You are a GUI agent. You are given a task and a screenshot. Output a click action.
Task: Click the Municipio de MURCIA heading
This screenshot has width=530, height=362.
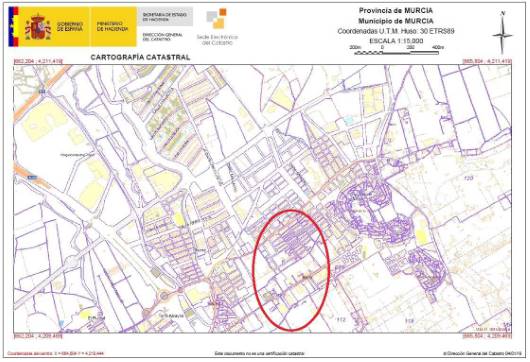click(x=395, y=21)
